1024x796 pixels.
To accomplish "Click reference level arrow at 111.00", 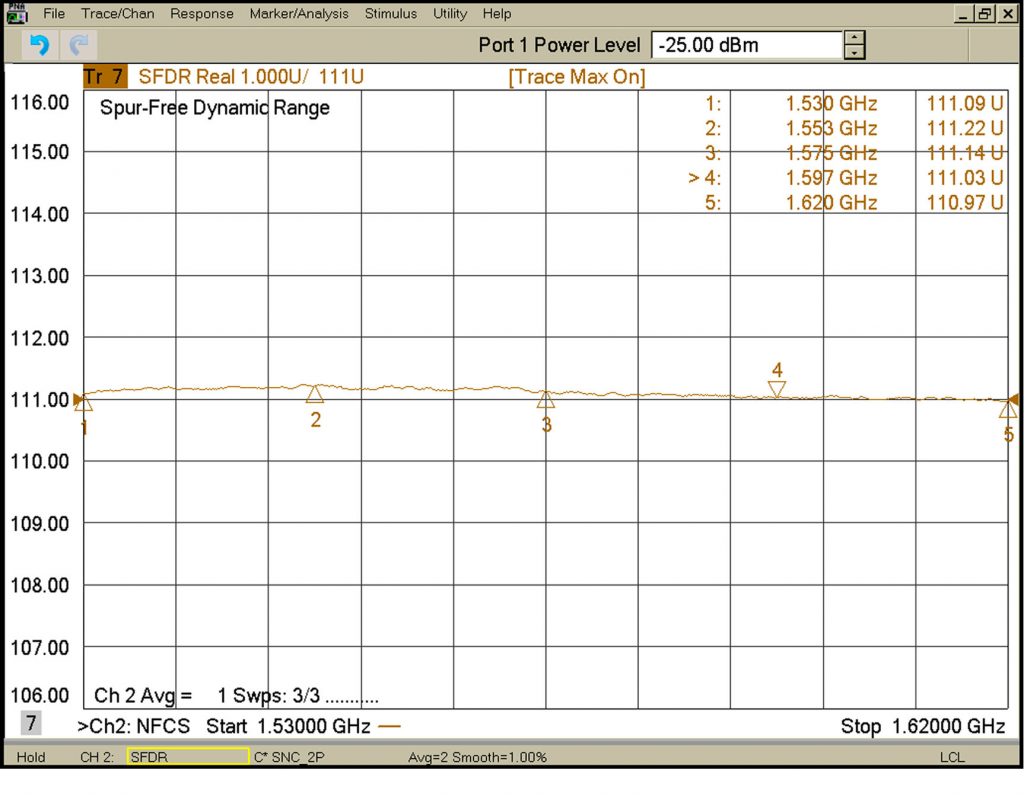I will pos(78,398).
